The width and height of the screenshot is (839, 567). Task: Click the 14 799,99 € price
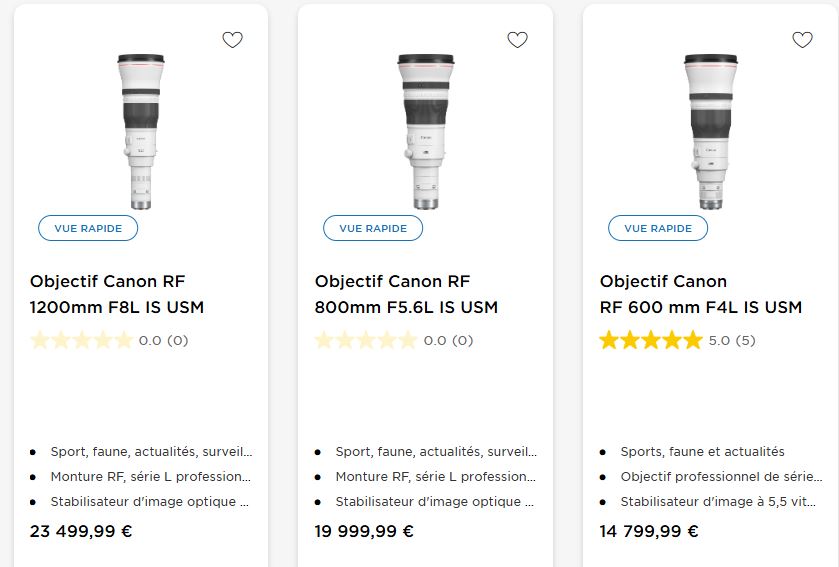pyautogui.click(x=649, y=531)
